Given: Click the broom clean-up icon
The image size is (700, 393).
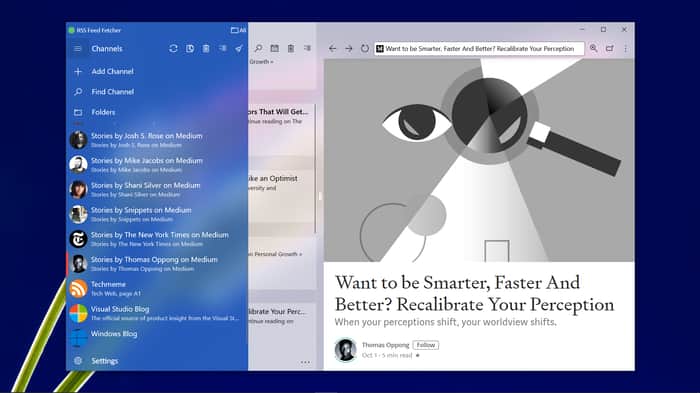Looking at the screenshot, I should click(239, 49).
